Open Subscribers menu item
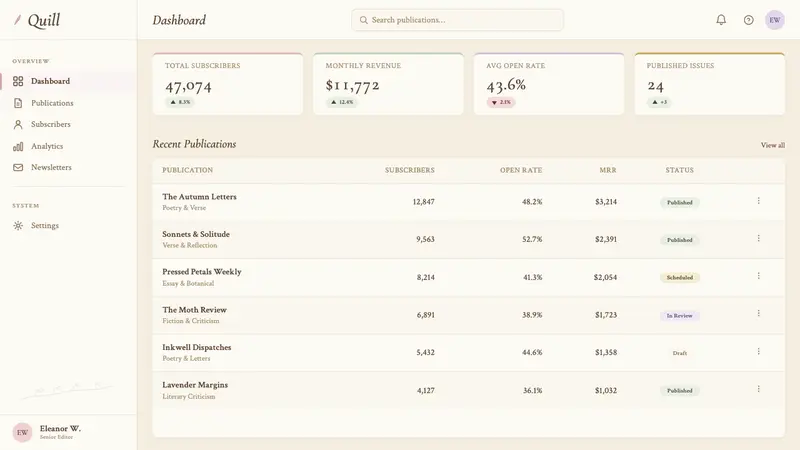Viewport: 800px width, 450px height. pos(68,124)
